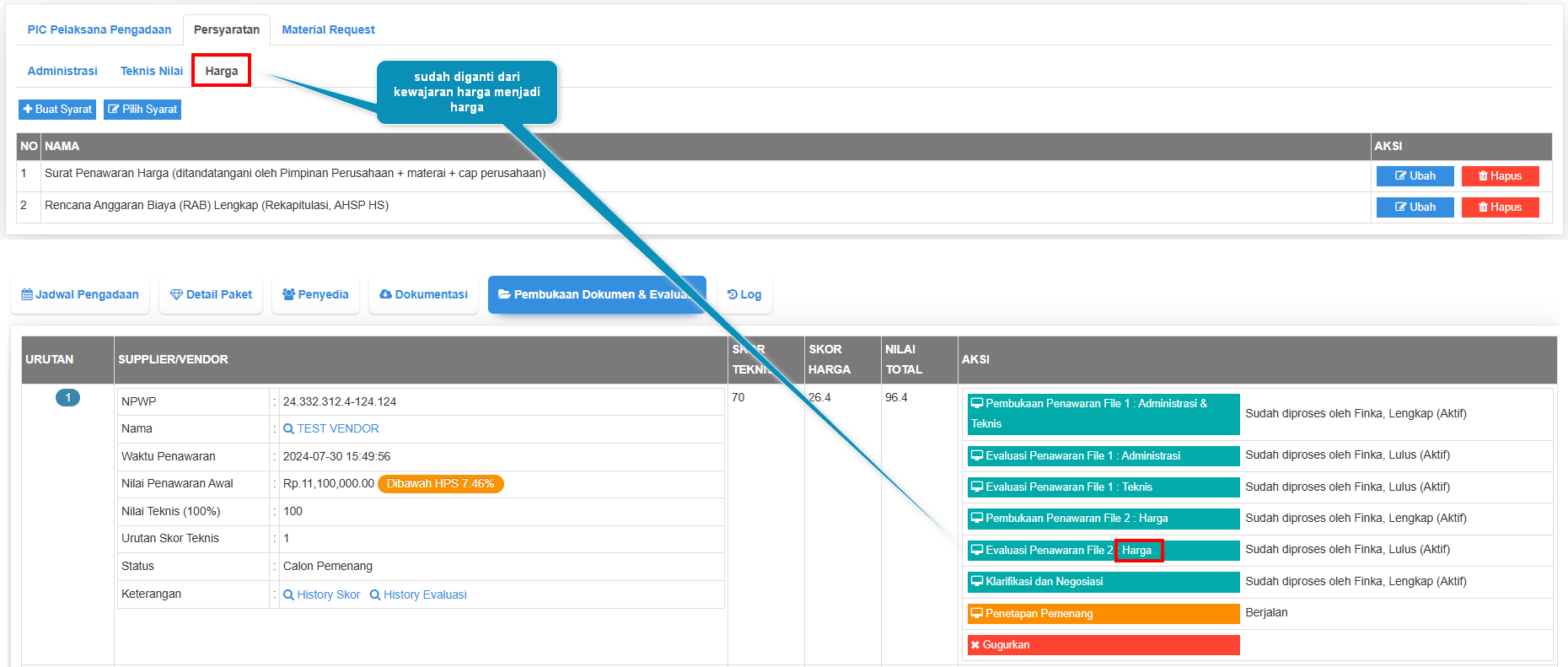Select the Teknis Nilai sub-tab
The image size is (1568, 667).
tap(152, 72)
